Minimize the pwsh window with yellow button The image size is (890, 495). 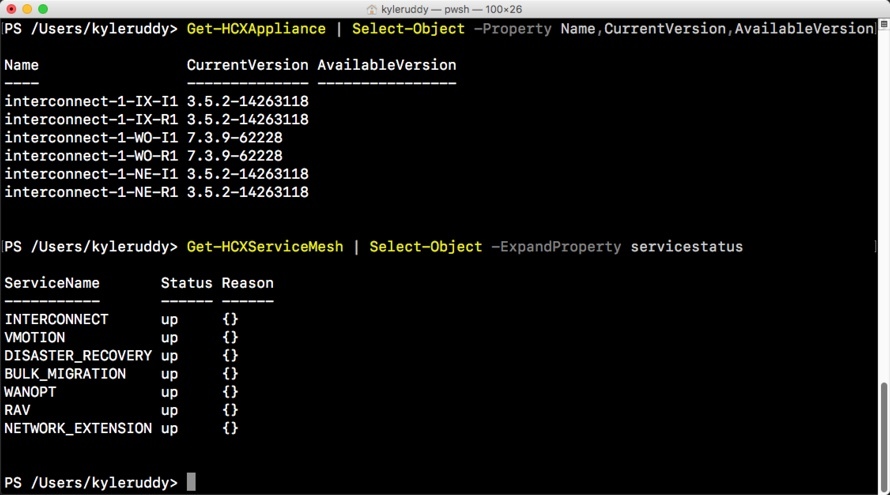27,9
